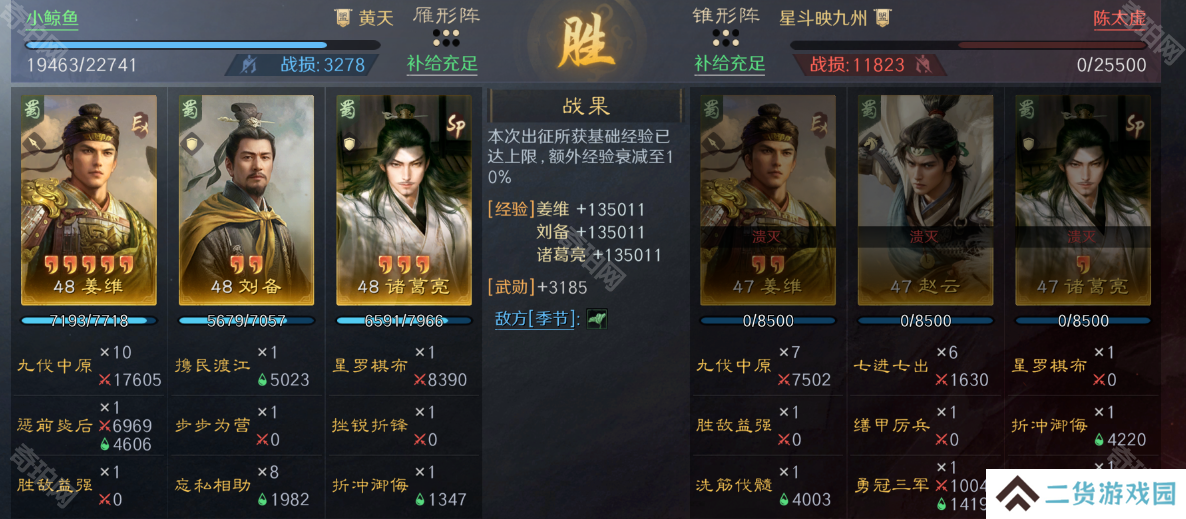Viewport: 1186px width, 519px height.
Task: Click the alliance badge icon beside 黄天
Action: [343, 17]
